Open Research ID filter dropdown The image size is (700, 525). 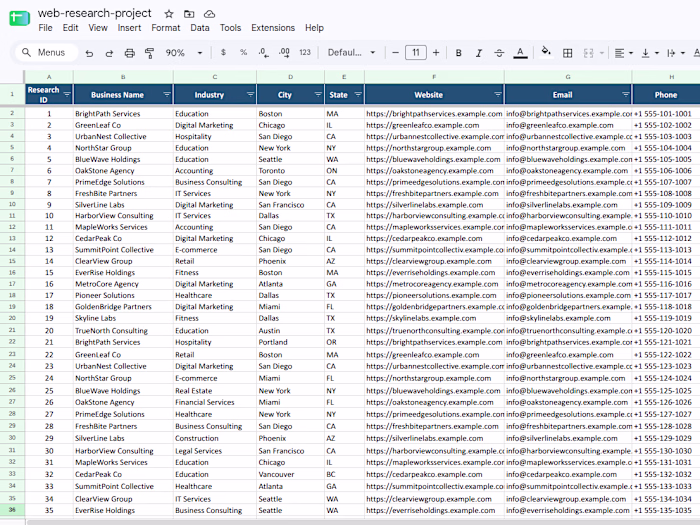(x=67, y=95)
